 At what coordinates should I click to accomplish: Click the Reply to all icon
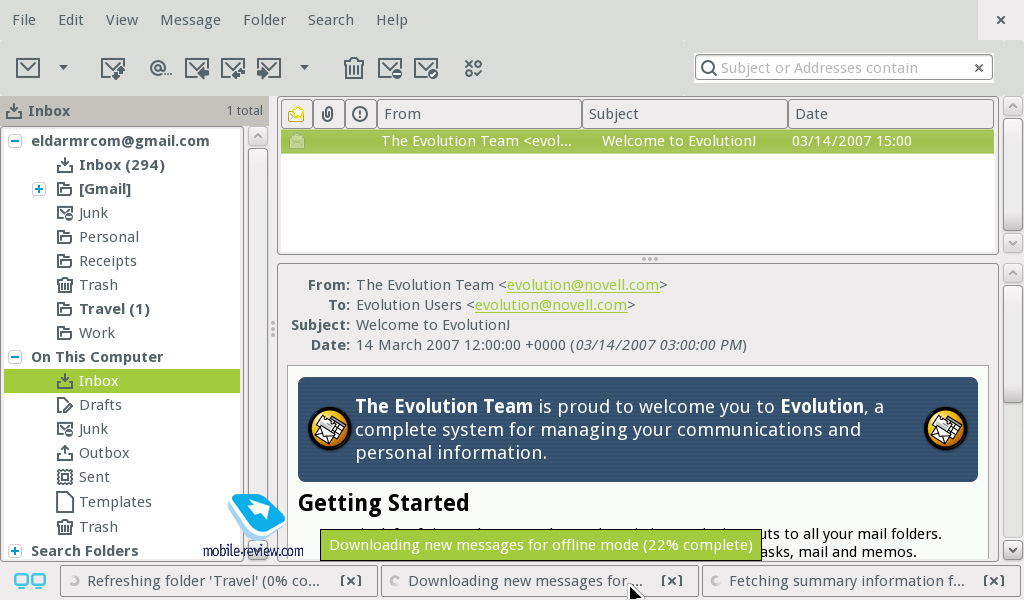[x=233, y=68]
